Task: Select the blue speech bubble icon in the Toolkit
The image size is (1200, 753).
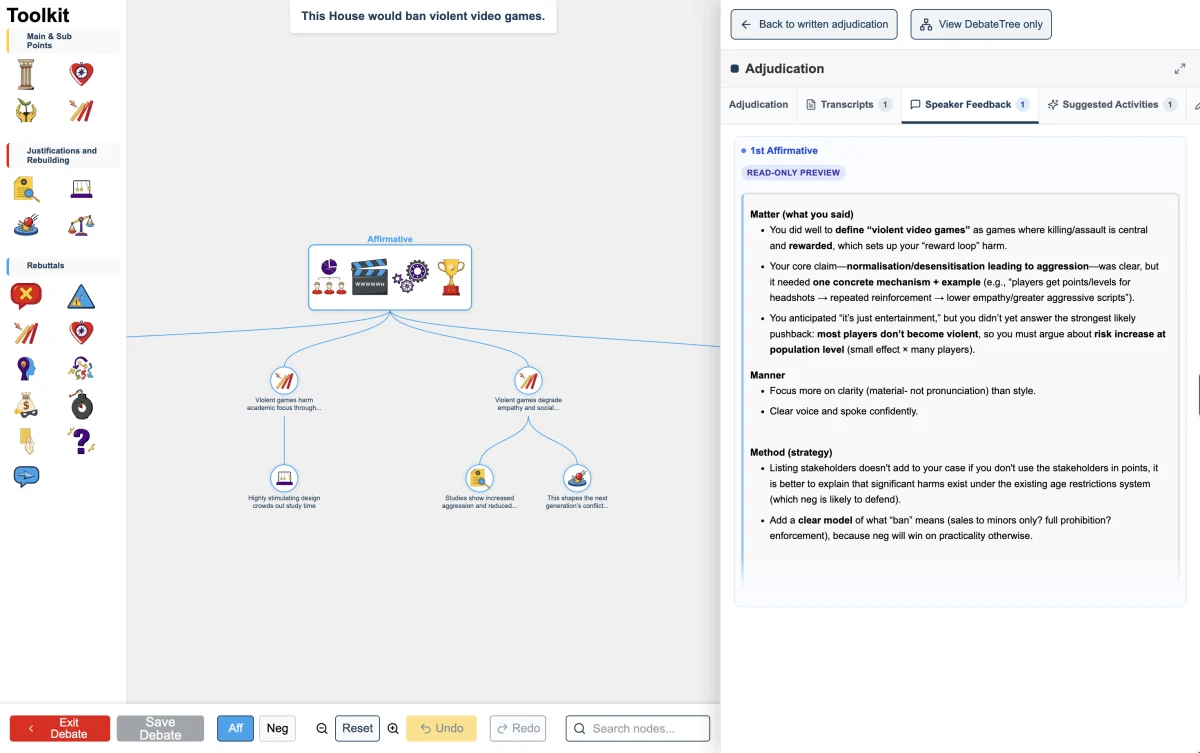Action: [x=26, y=476]
